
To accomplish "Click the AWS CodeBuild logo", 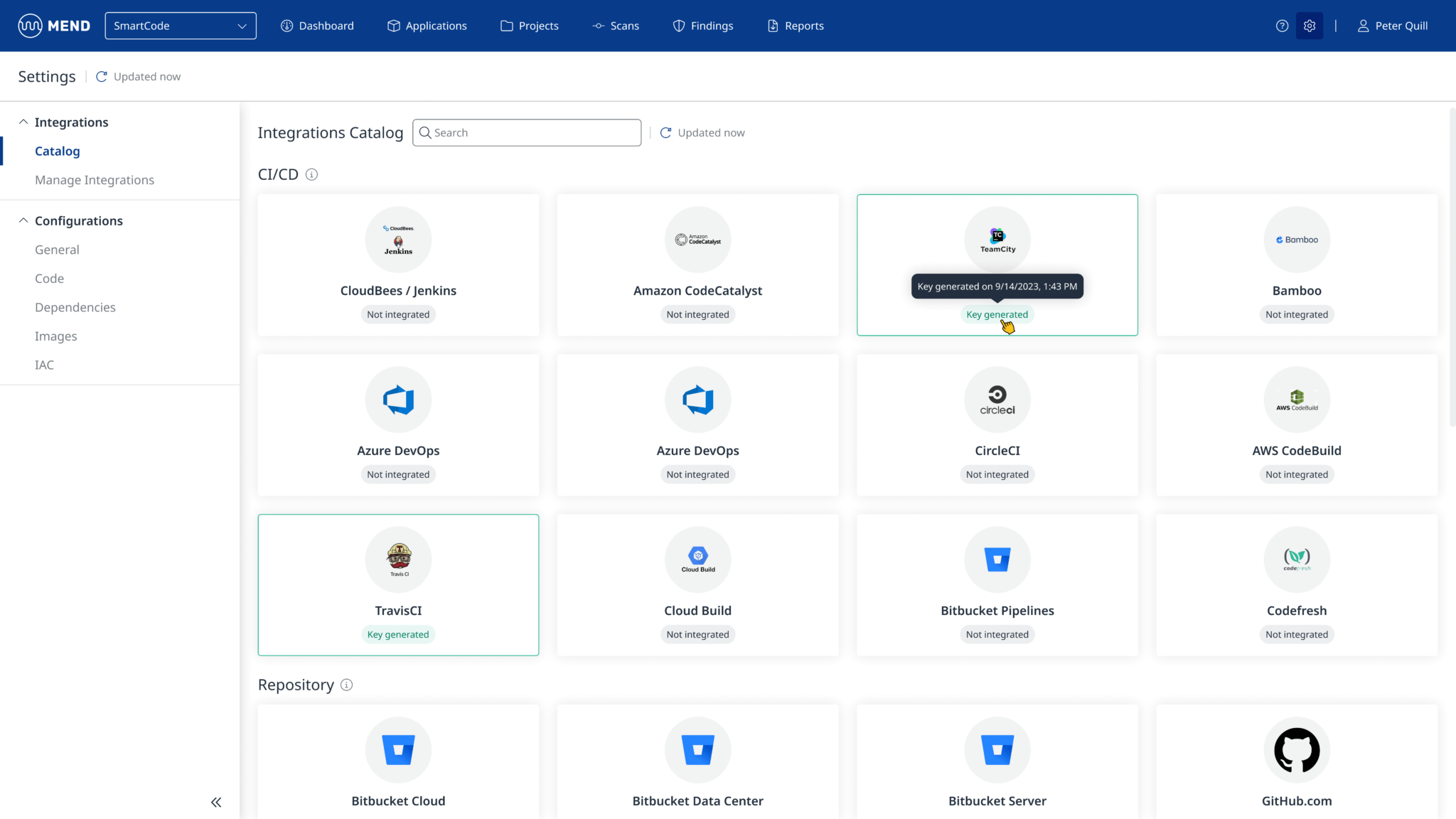I will point(1297,400).
